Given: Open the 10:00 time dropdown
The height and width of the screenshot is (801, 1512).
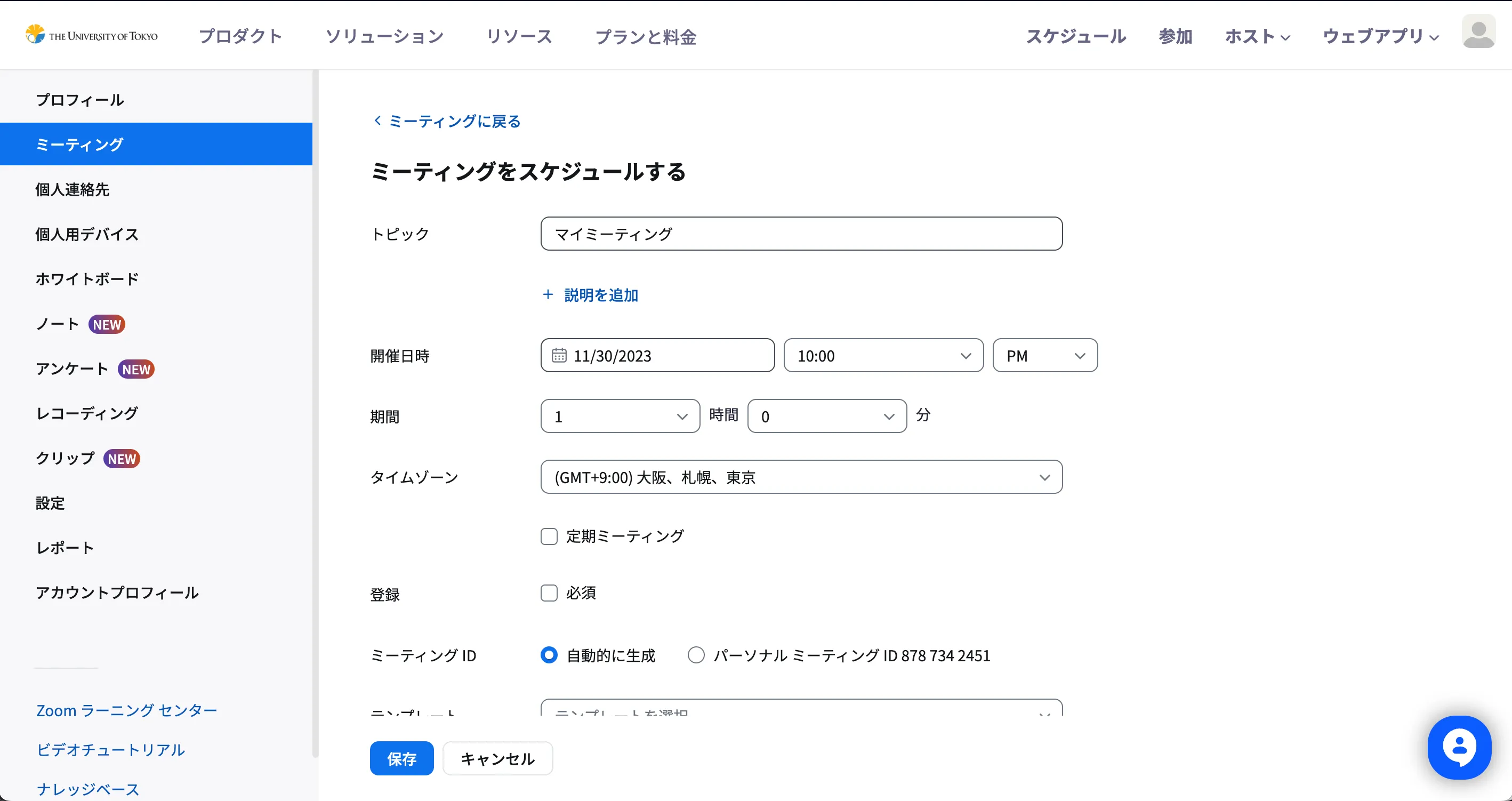Looking at the screenshot, I should point(883,355).
